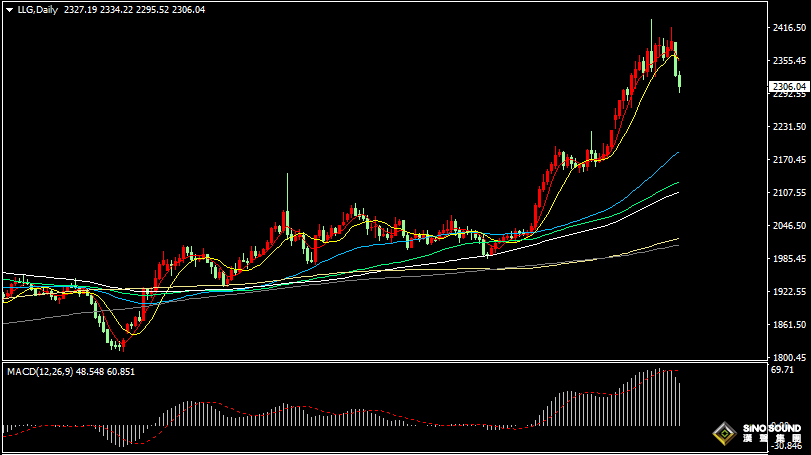This screenshot has height=455, width=811.
Task: Click the 2107.55 price axis label
Action: [x=789, y=193]
